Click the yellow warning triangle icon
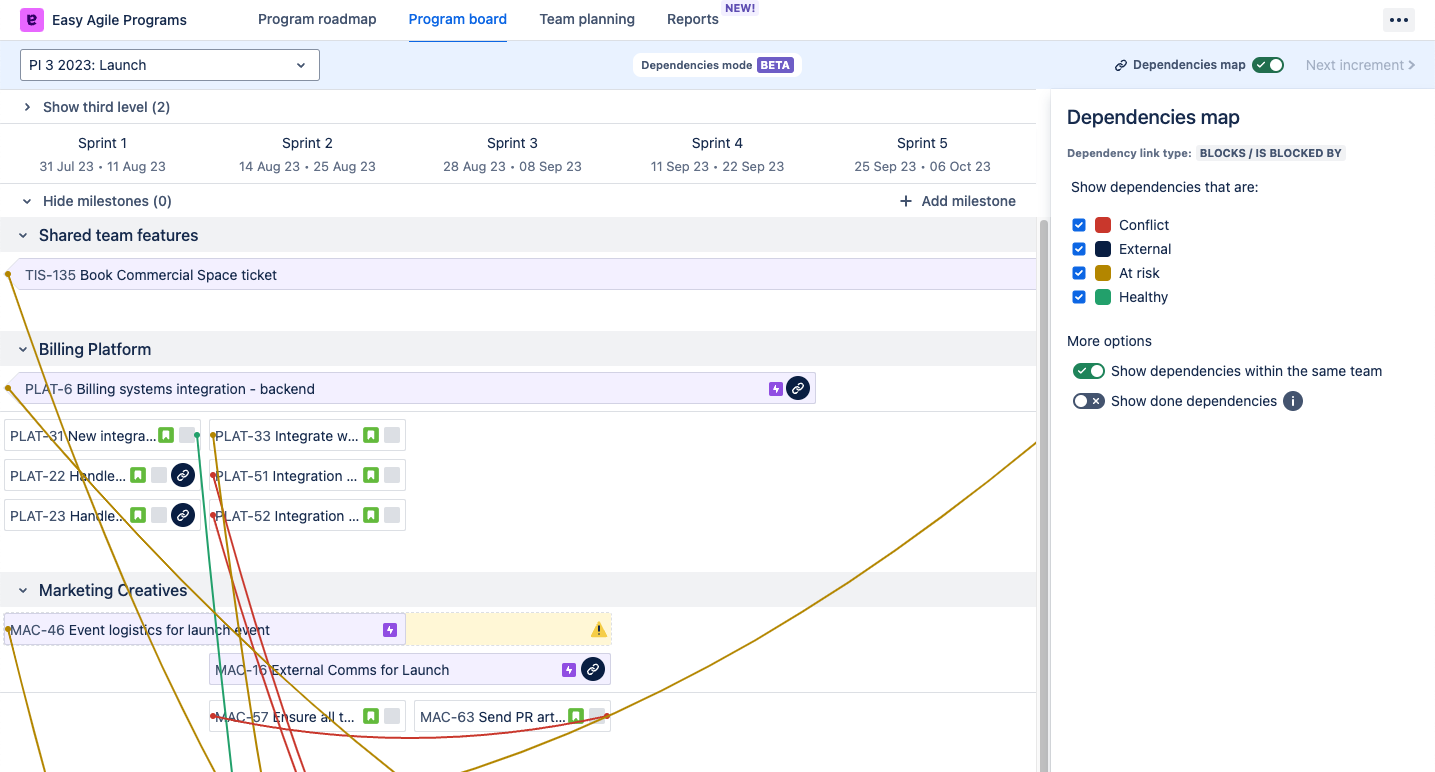1435x772 pixels. point(598,630)
